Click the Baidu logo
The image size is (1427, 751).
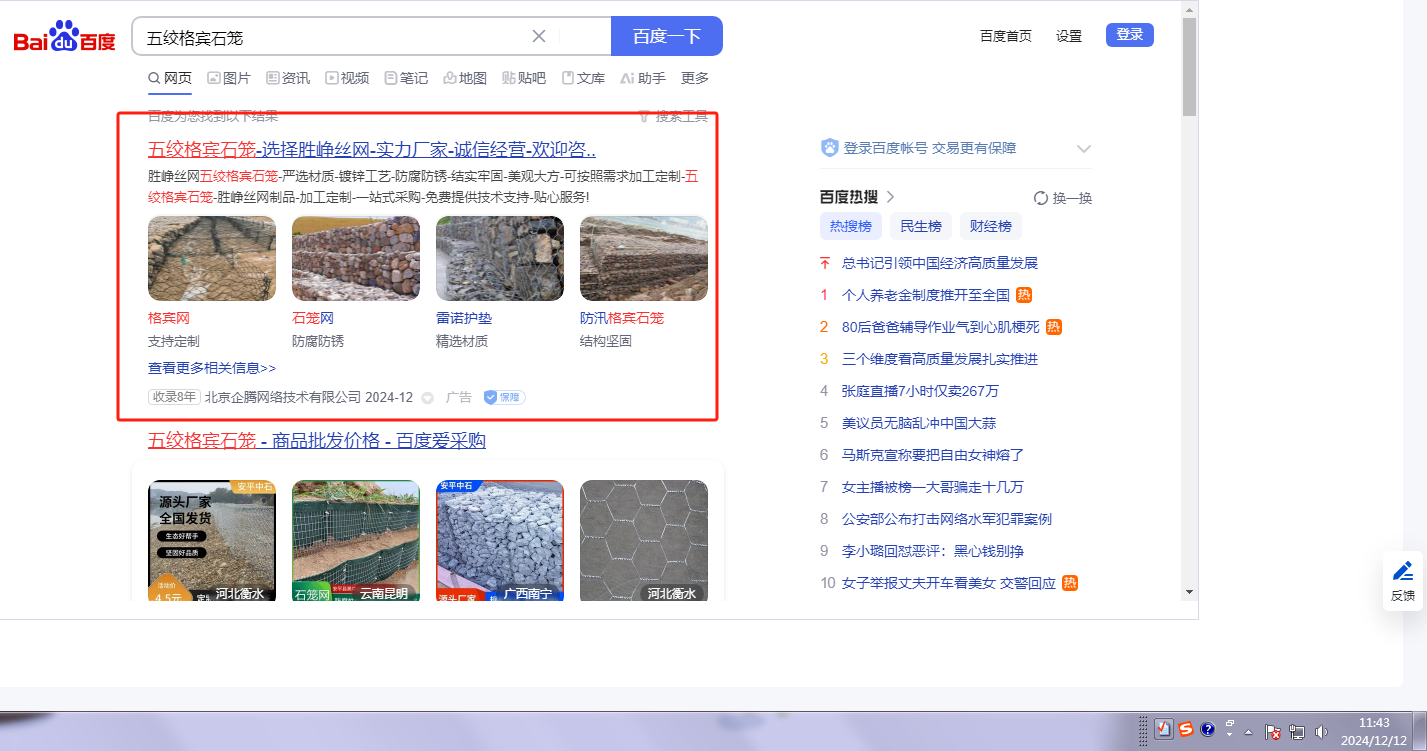pos(64,38)
